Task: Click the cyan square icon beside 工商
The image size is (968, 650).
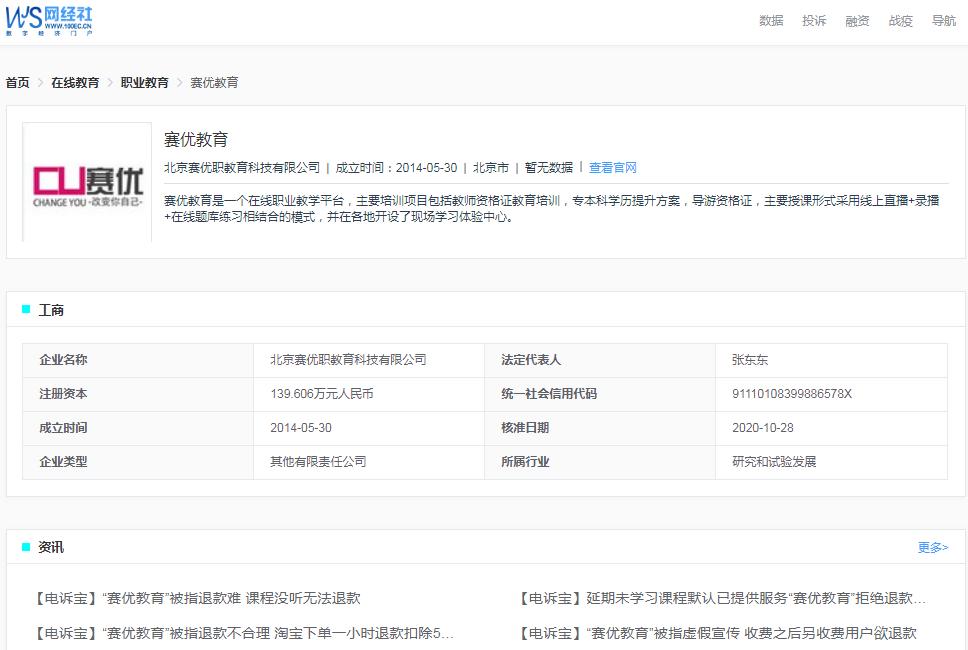Action: coord(26,310)
